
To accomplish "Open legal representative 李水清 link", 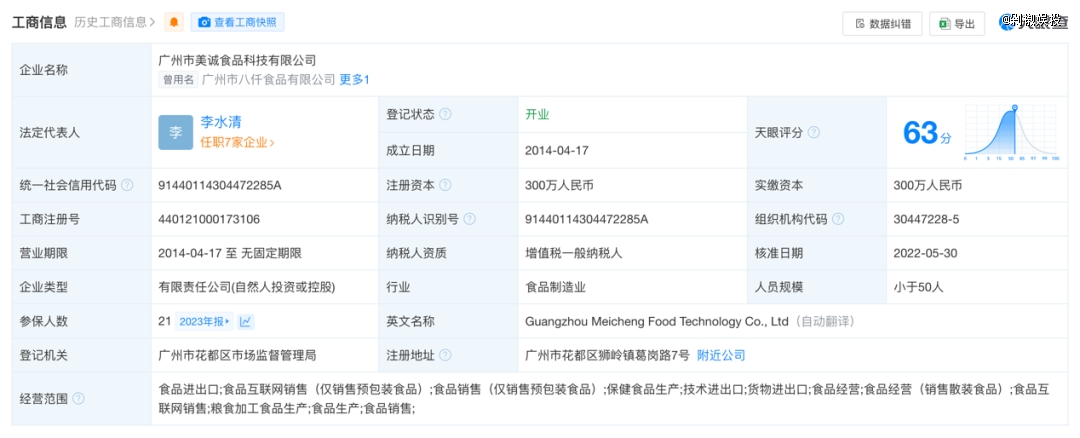I will pyautogui.click(x=221, y=122).
